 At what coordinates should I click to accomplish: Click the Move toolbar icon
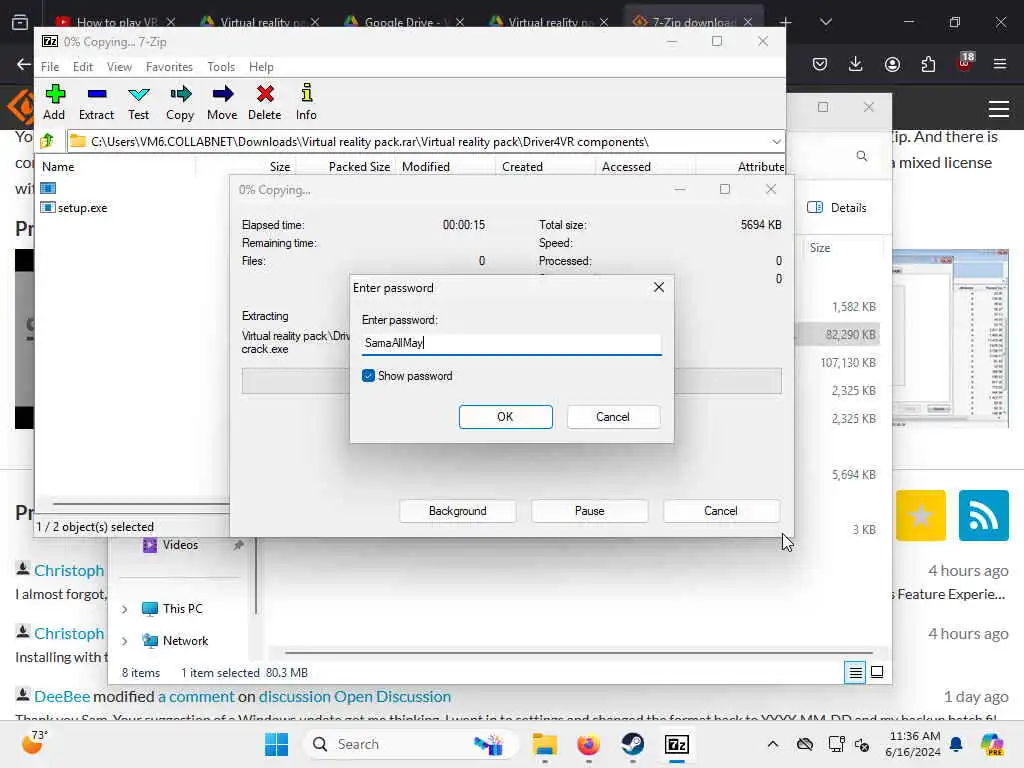click(222, 102)
